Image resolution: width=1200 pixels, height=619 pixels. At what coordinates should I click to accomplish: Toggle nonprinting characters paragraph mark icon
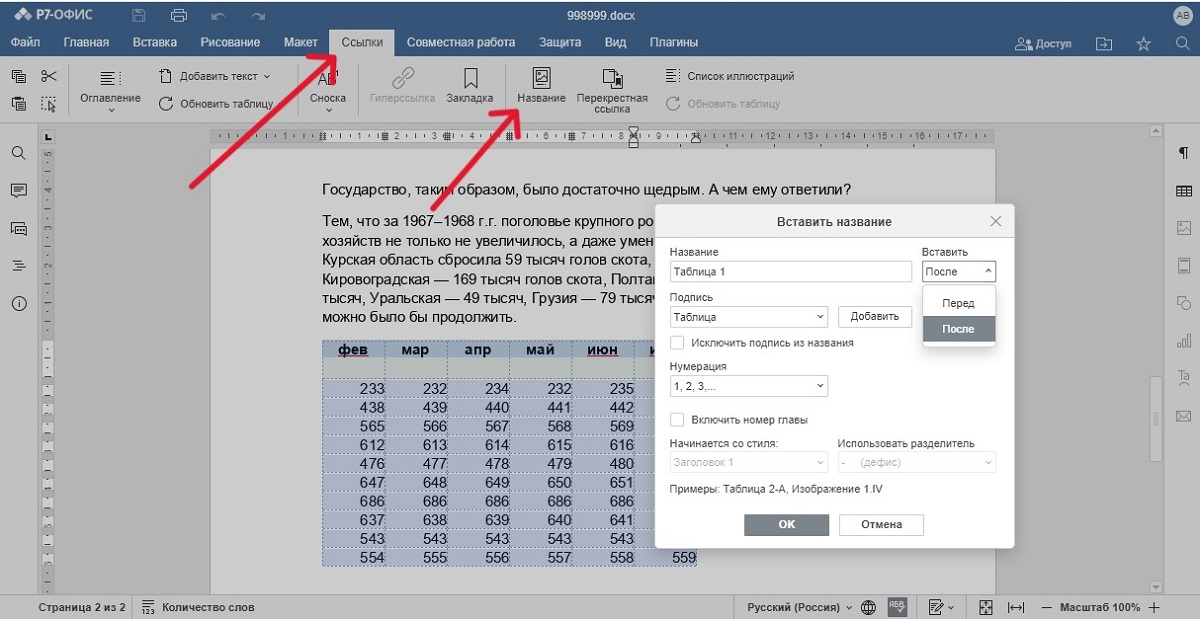pos(1184,153)
